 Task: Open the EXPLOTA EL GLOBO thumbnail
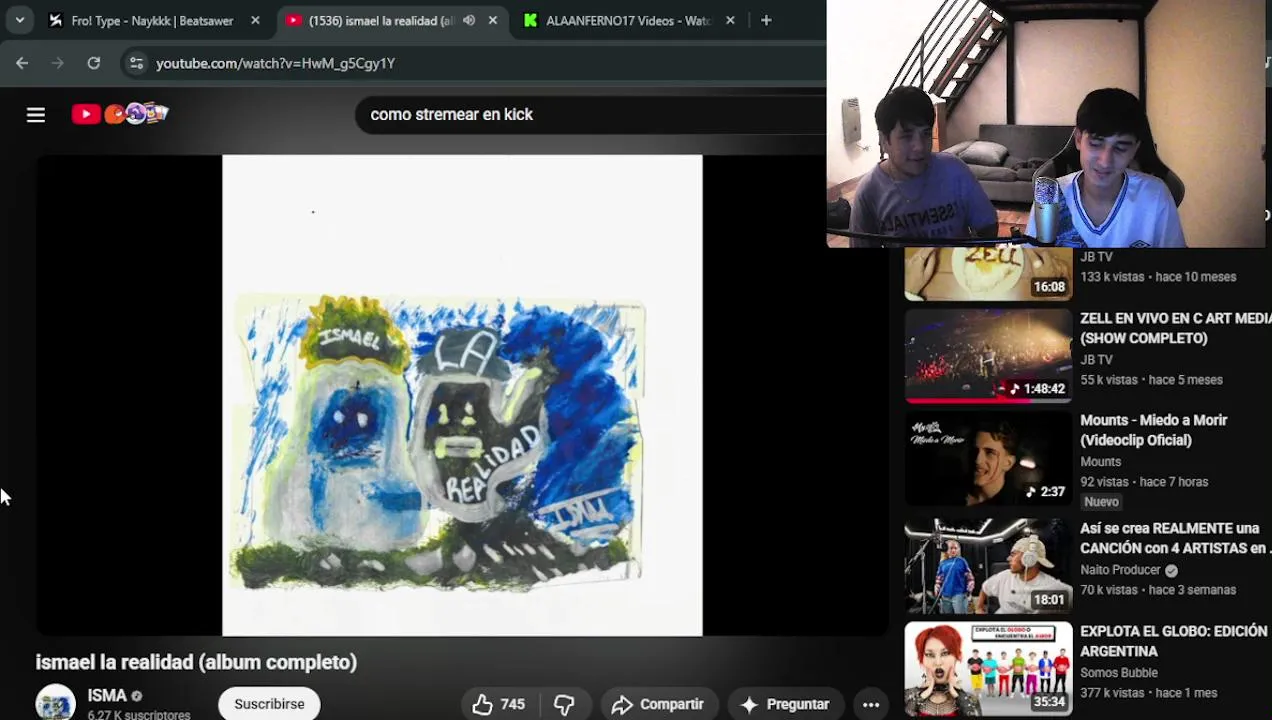(x=988, y=669)
